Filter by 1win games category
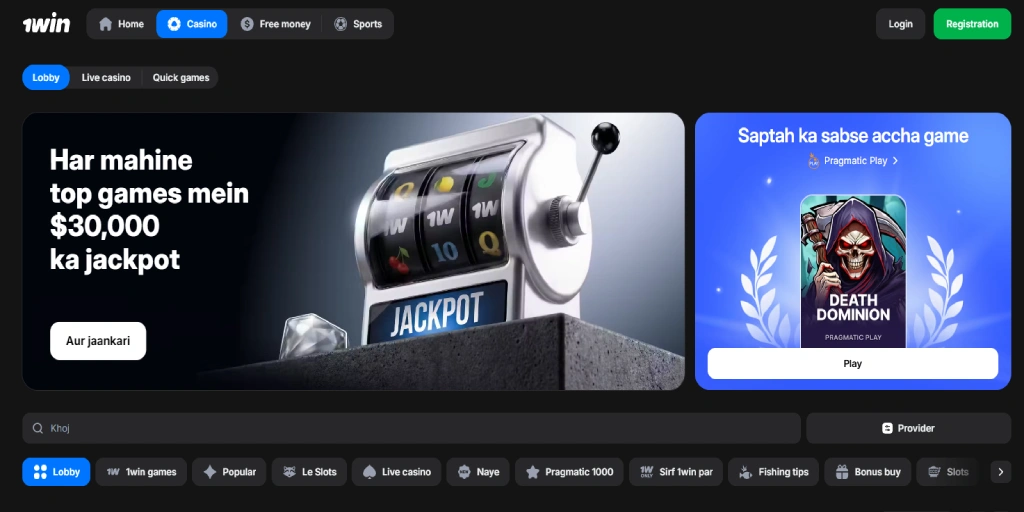This screenshot has height=512, width=1024. [141, 472]
